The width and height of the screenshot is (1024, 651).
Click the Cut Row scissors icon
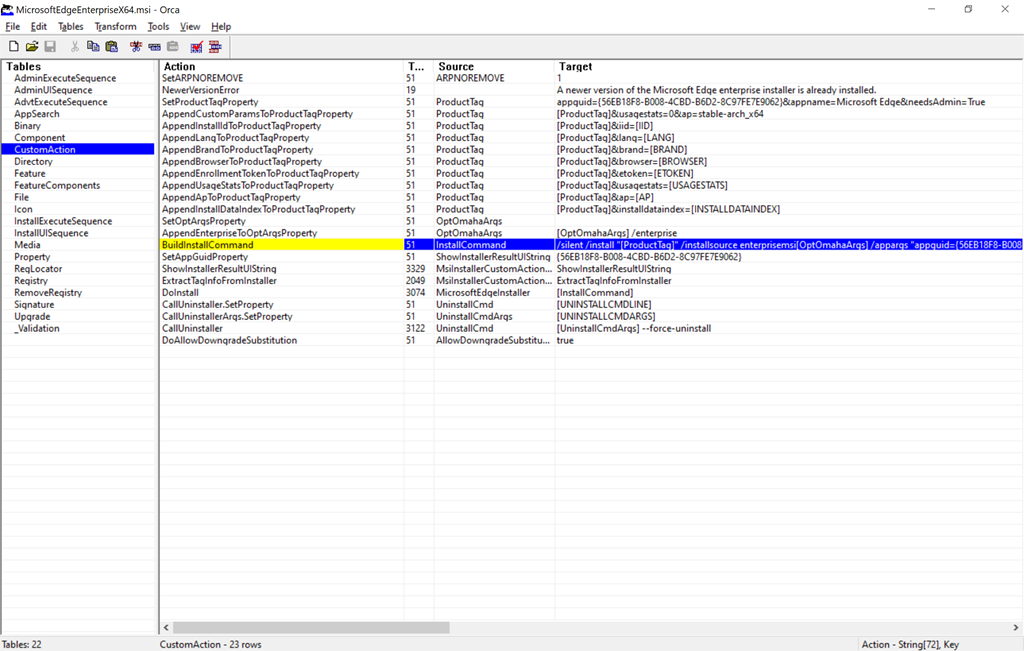(136, 46)
